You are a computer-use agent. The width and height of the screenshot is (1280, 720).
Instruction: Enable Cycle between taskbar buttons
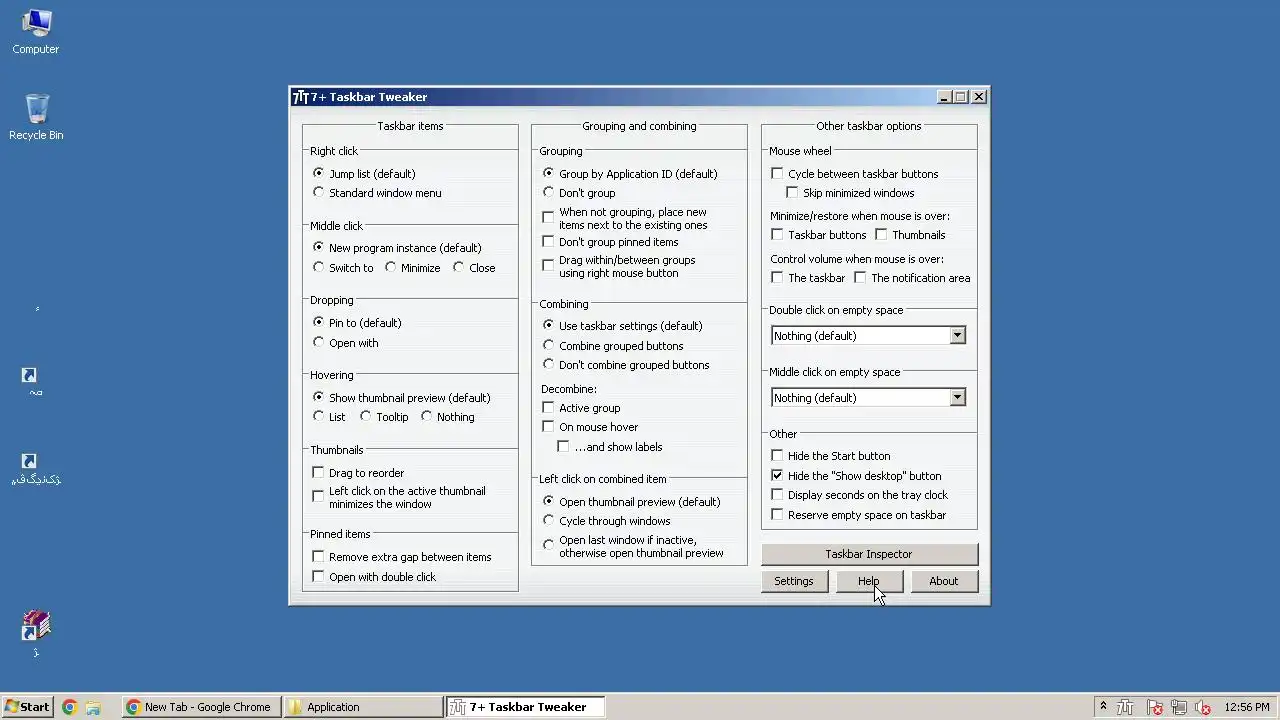pyautogui.click(x=777, y=173)
